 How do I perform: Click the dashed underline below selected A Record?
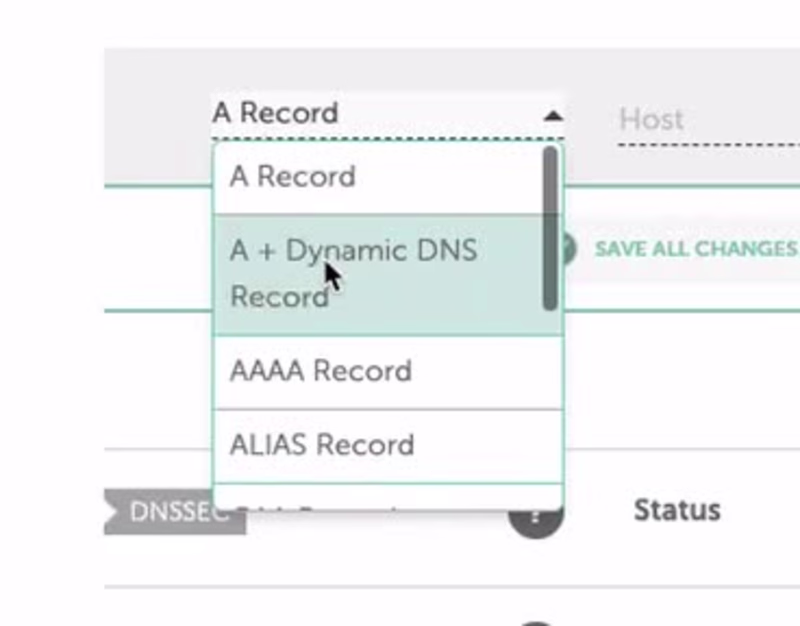(388, 138)
